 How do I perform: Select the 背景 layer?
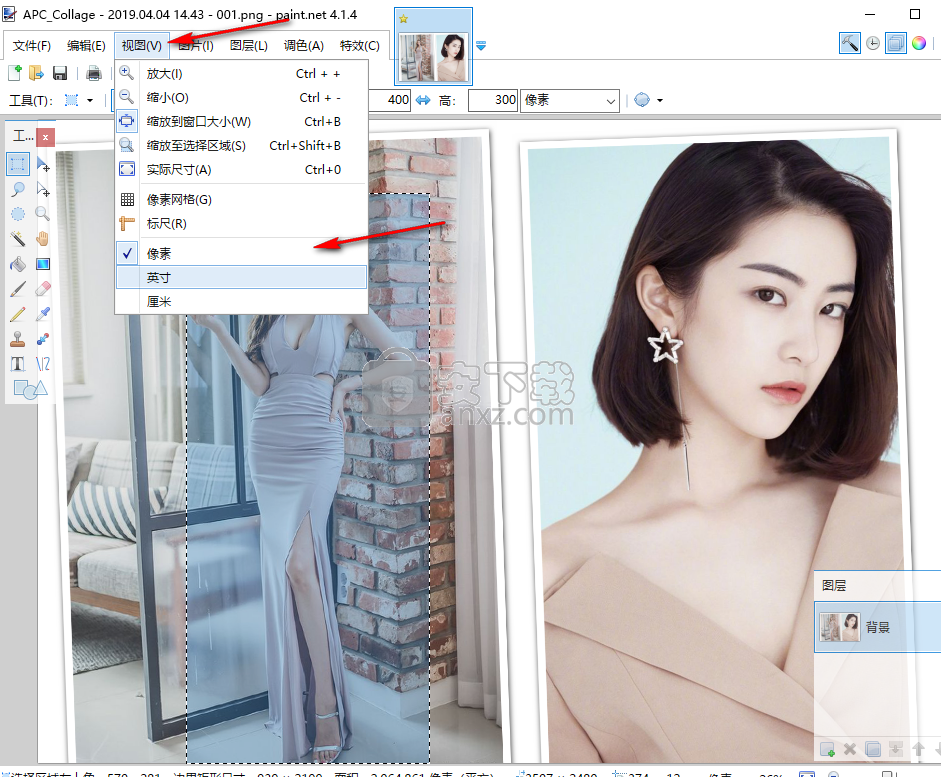tap(877, 627)
